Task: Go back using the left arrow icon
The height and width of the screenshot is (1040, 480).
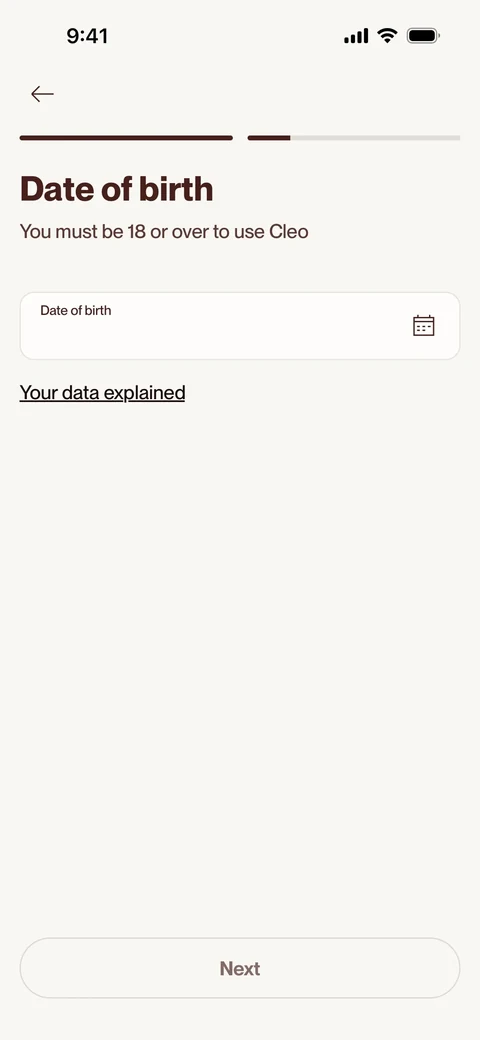Action: pos(42,94)
